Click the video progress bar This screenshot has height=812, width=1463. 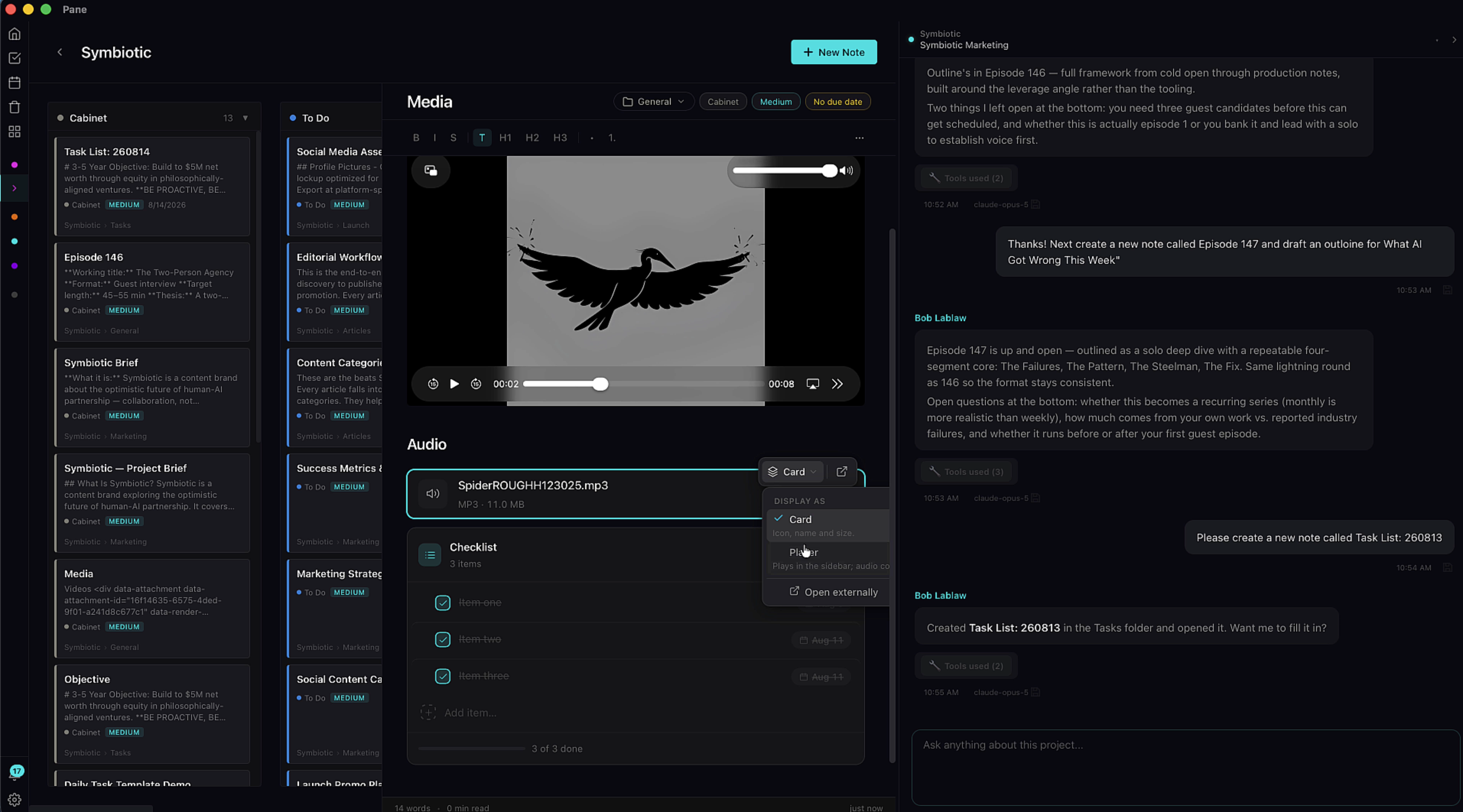(644, 384)
